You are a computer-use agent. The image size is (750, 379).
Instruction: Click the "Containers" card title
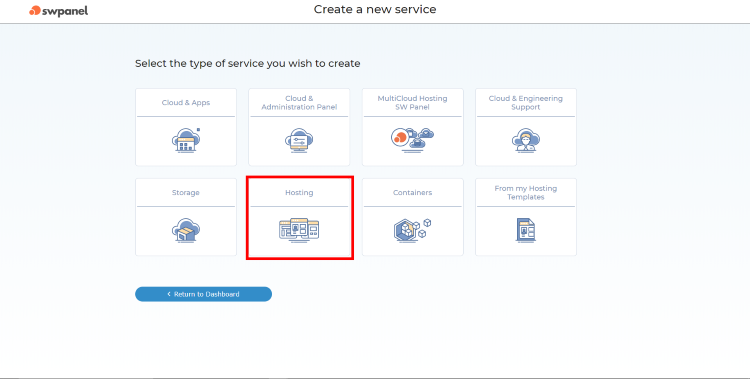coord(412,193)
